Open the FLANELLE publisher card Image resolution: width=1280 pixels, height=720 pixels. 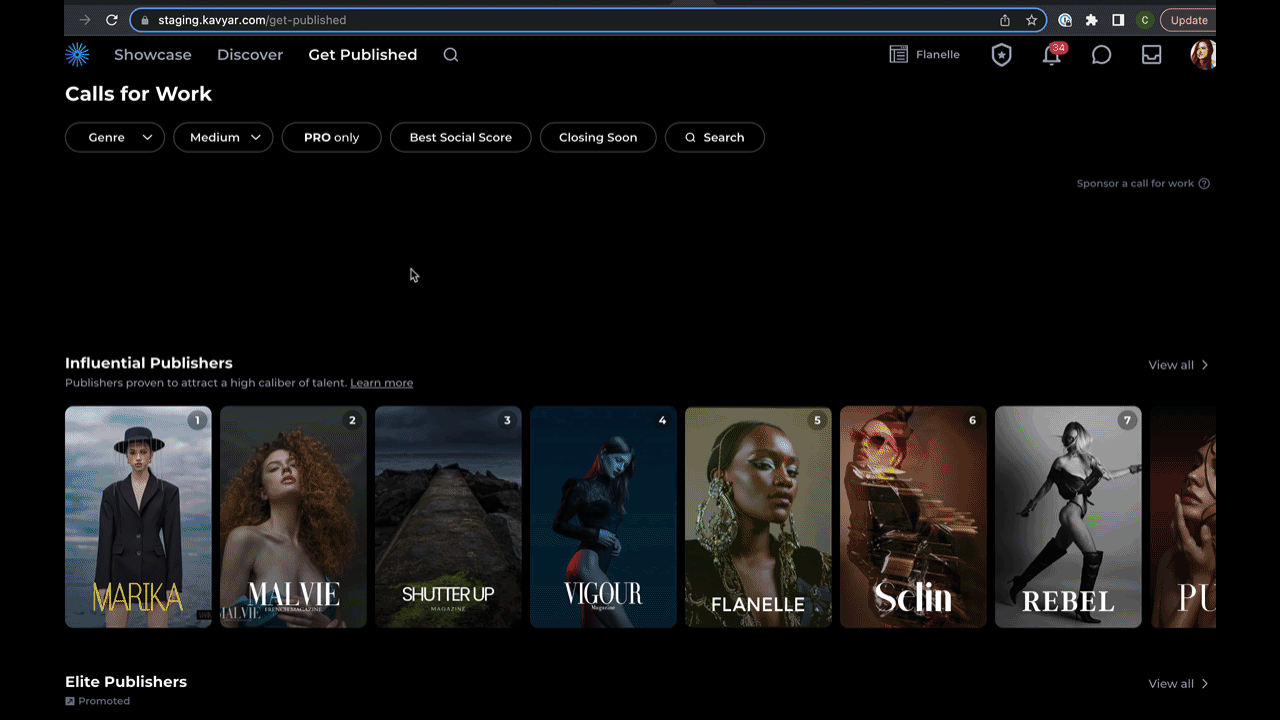758,517
